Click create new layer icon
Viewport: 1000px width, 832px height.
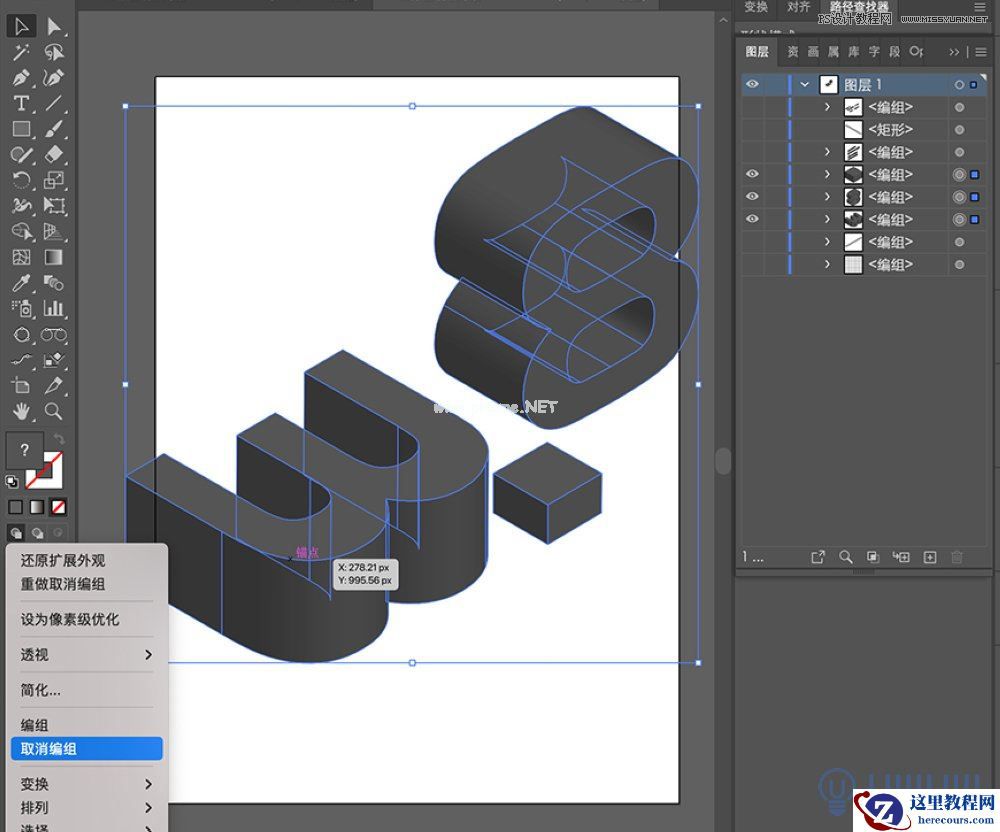pos(930,557)
